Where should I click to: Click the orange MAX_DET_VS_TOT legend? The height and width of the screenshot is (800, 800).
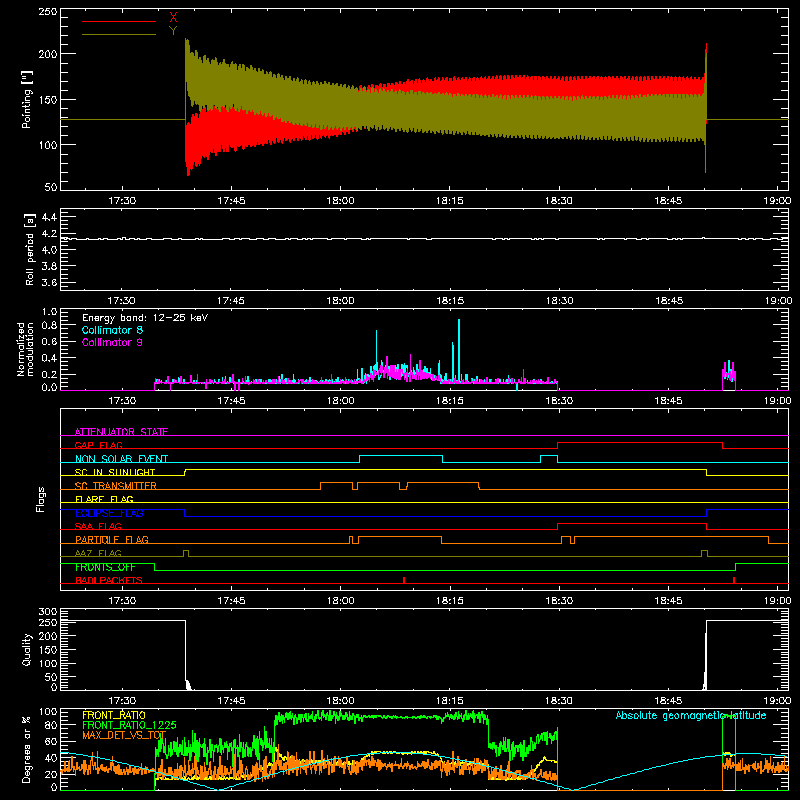[124, 735]
